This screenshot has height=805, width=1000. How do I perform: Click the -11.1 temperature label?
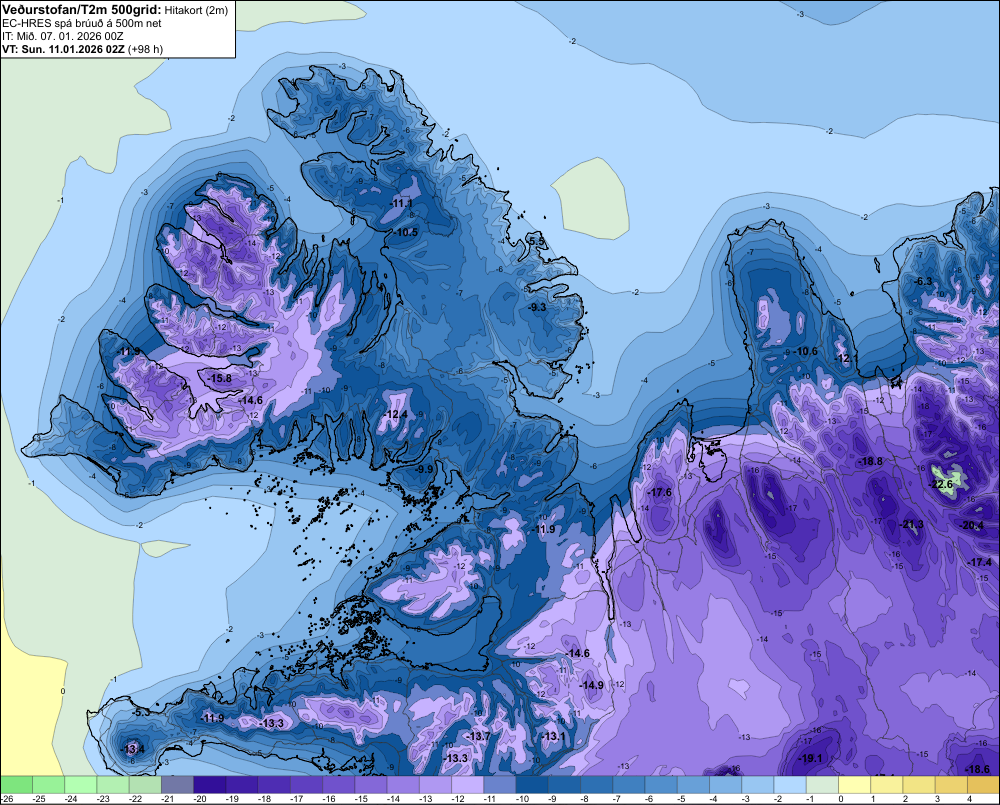[x=402, y=203]
